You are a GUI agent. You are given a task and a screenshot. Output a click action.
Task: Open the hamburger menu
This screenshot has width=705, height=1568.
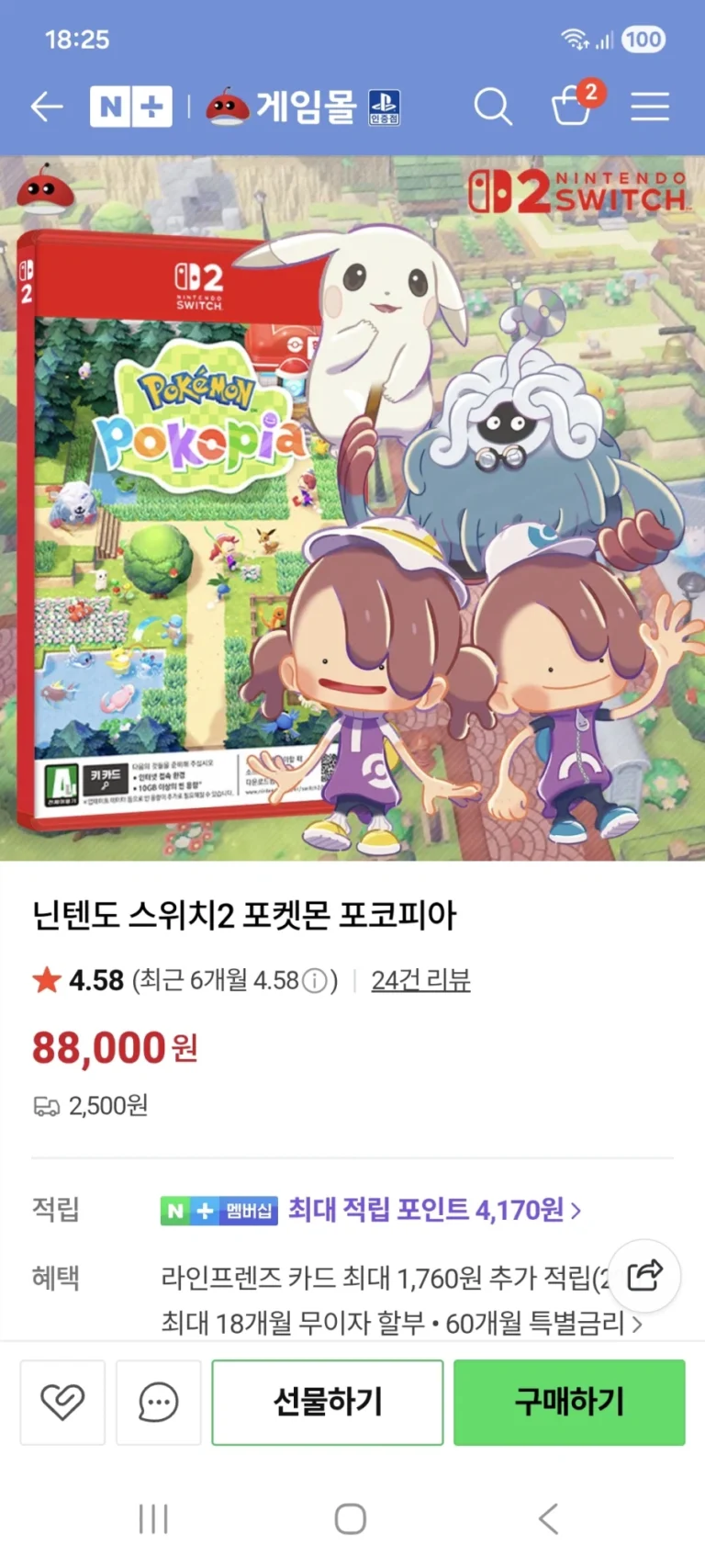click(x=650, y=107)
